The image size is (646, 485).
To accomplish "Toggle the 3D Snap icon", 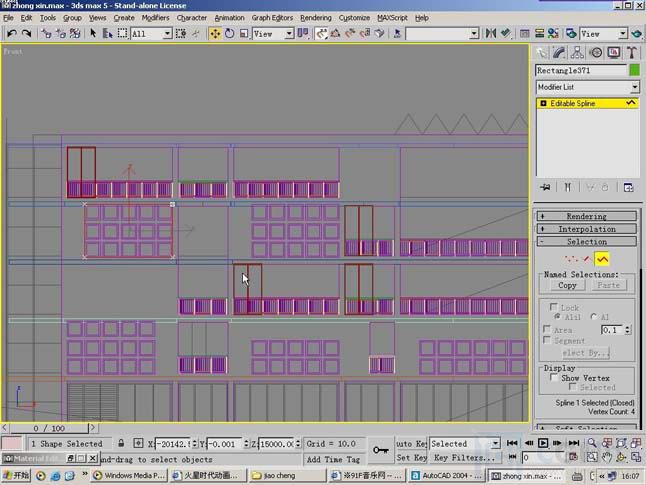I will coord(321,33).
